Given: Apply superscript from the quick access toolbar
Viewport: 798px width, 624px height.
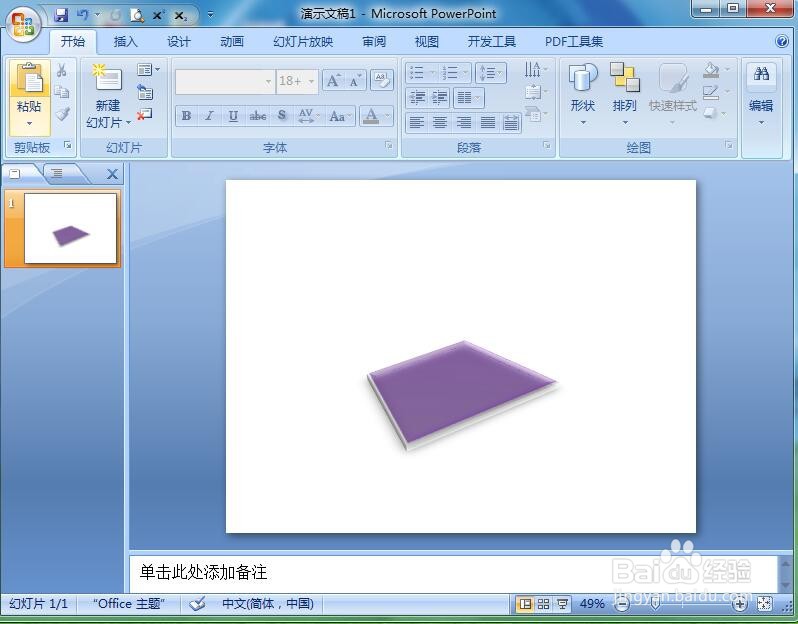Looking at the screenshot, I should (158, 15).
